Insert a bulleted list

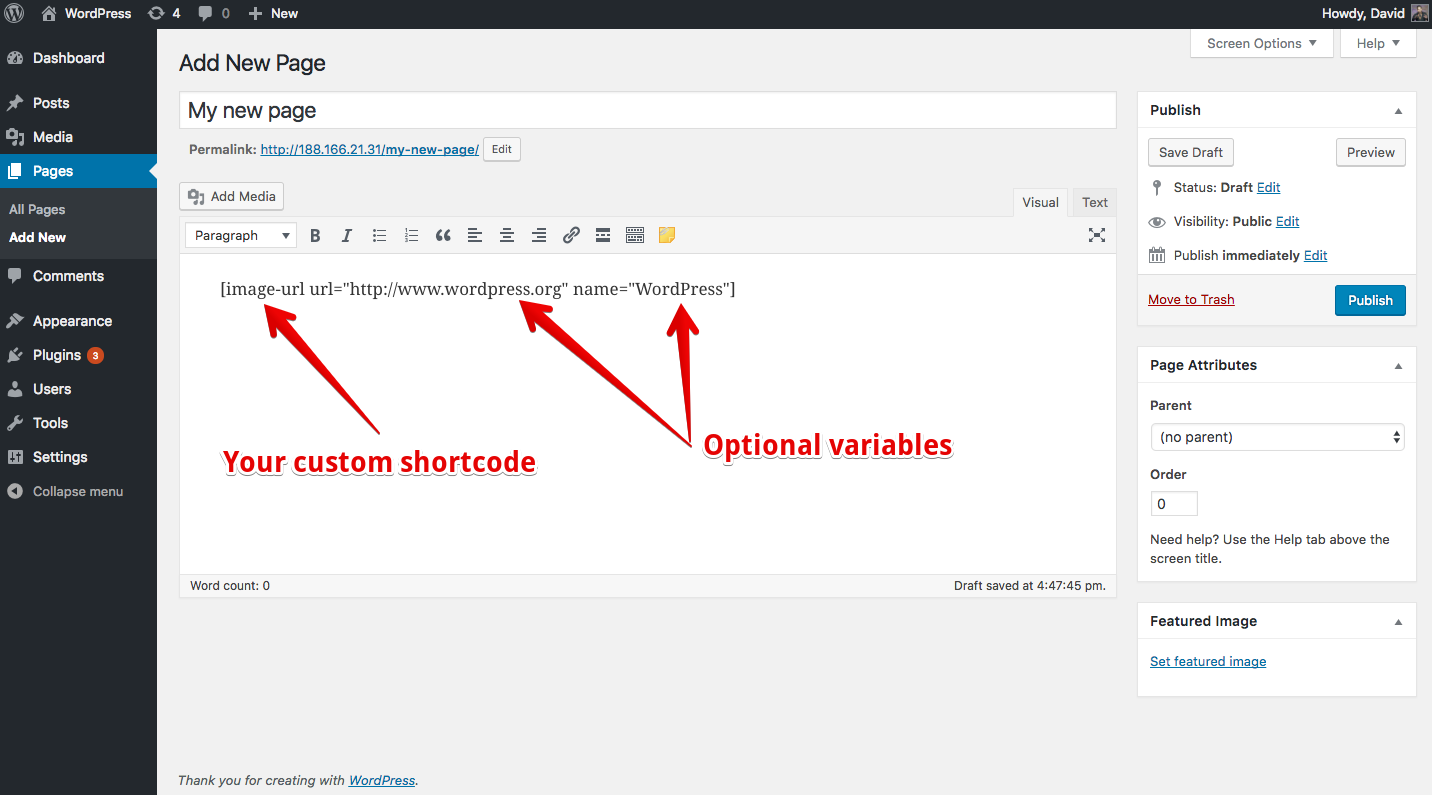(379, 235)
